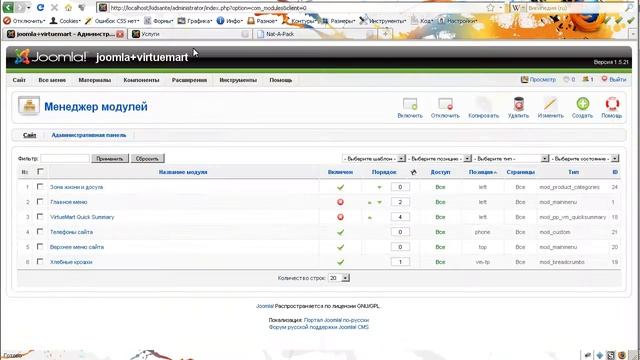Move Главное меню module up
This screenshot has width=640, height=360.
[x=370, y=202]
